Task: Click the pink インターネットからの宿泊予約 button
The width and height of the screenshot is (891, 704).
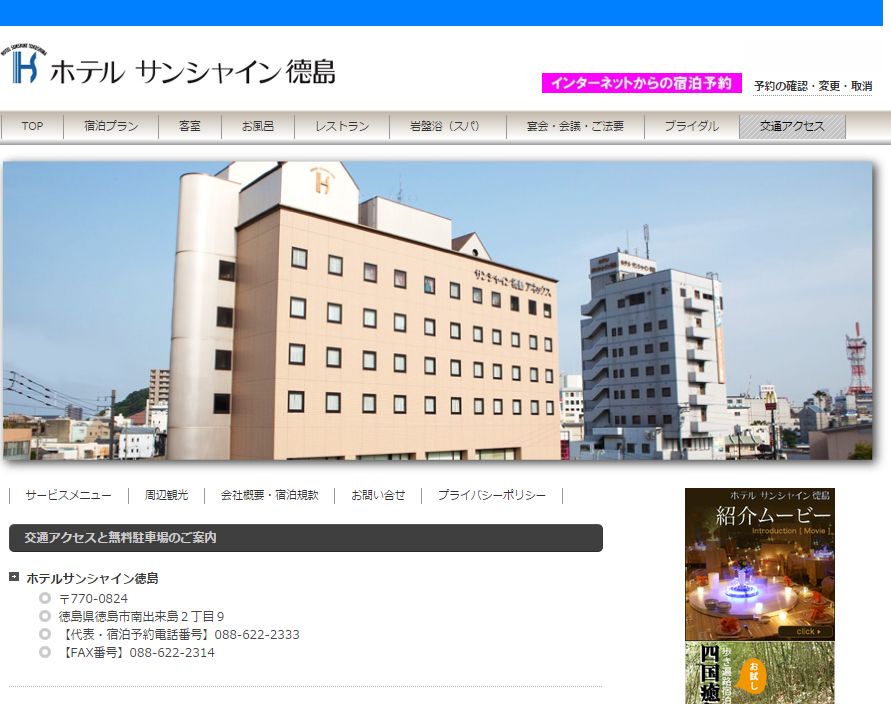Action: (x=641, y=83)
